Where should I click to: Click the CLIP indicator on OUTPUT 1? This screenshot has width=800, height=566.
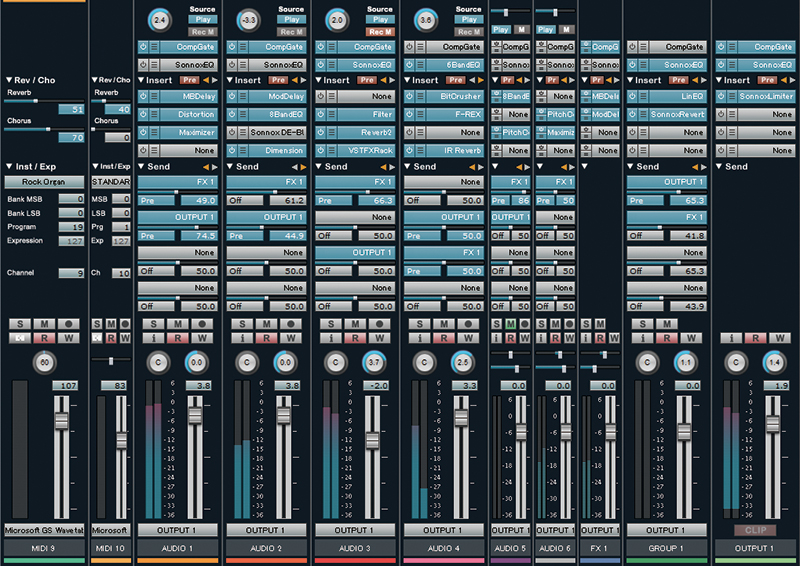(x=755, y=530)
